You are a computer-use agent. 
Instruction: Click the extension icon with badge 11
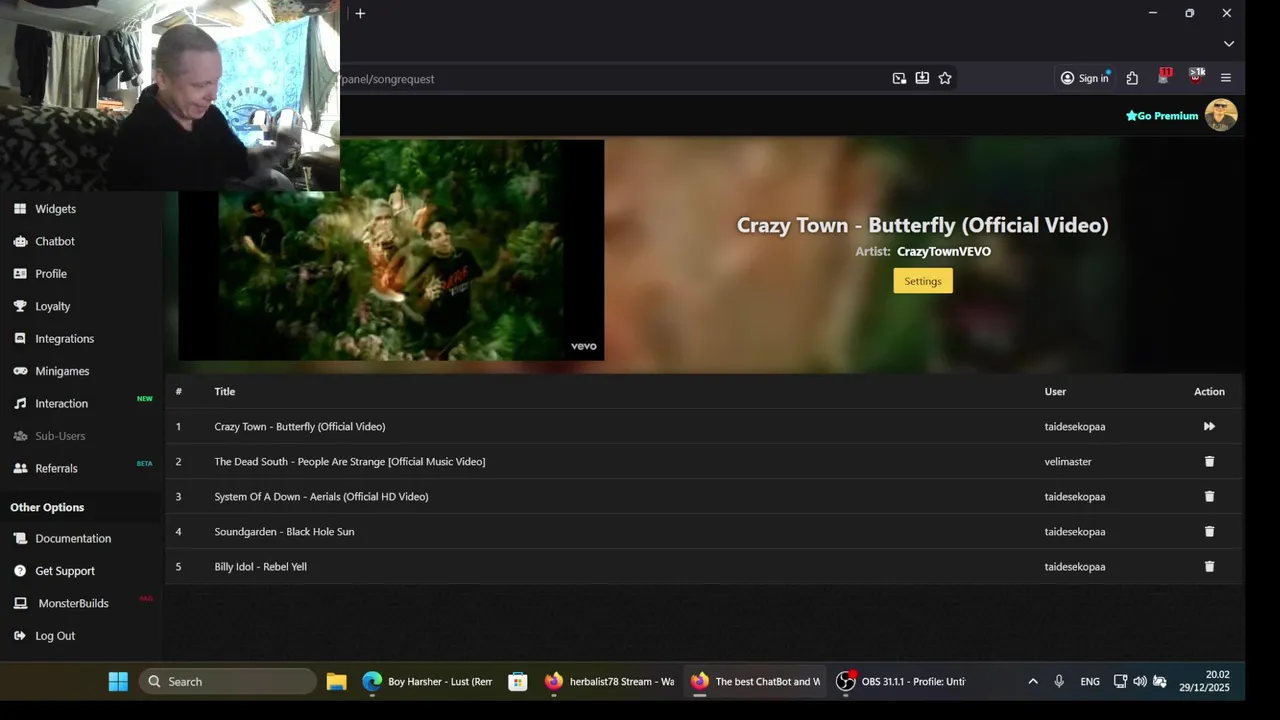(1164, 77)
